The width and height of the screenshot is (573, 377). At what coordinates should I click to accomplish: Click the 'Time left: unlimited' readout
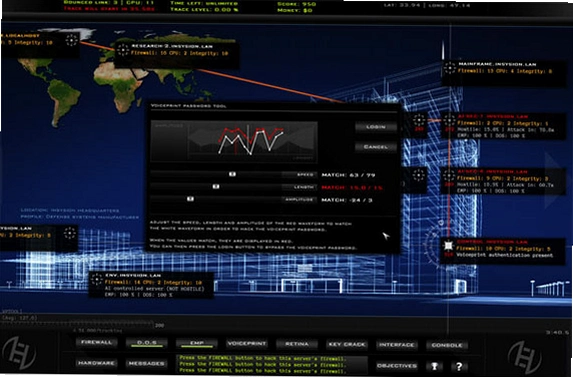click(x=204, y=3)
